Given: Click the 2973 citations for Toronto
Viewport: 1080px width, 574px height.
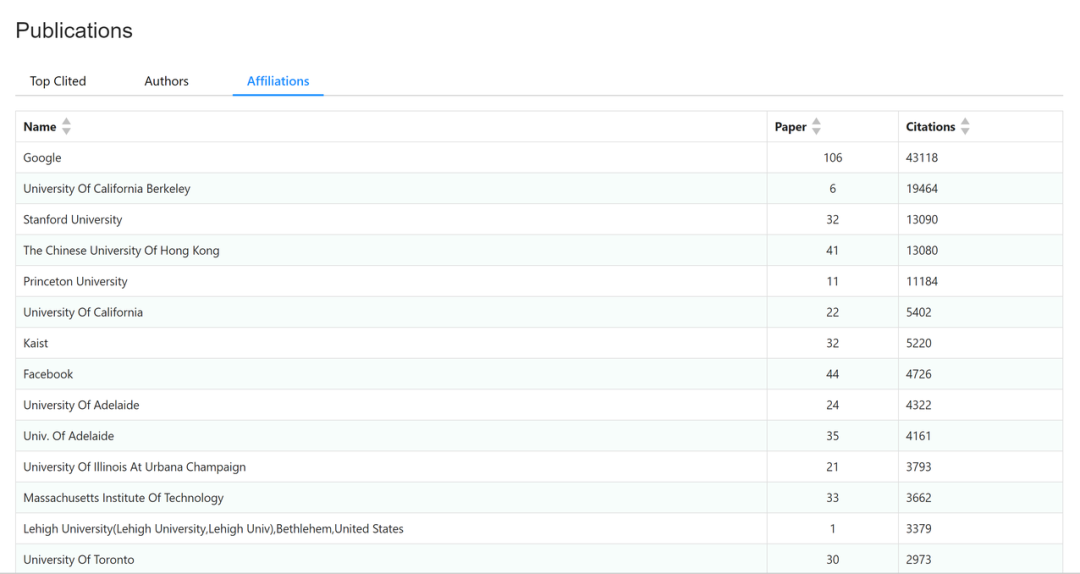Looking at the screenshot, I should [919, 560].
